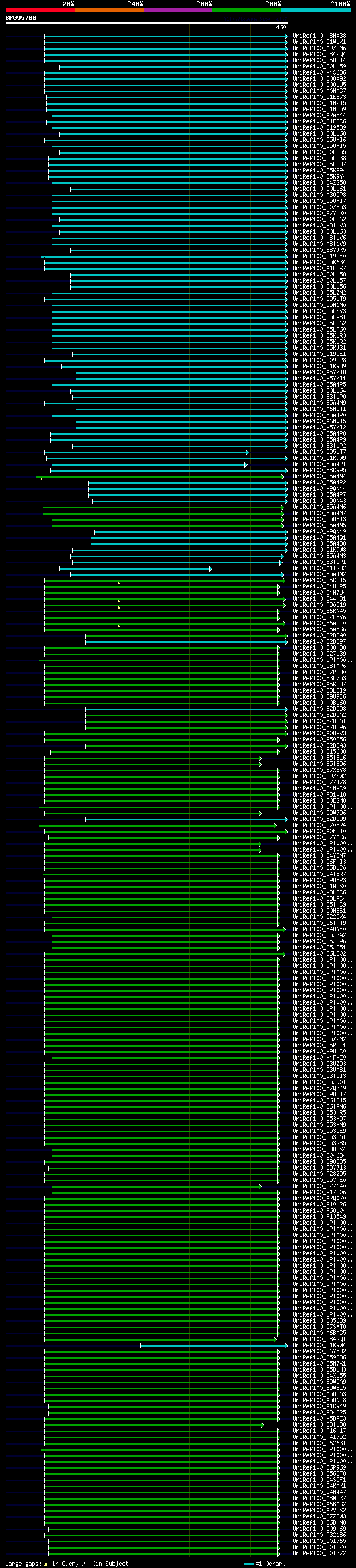Select hit label UniRef100_B5A4P1
The width and height of the screenshot is (356, 1568).
point(319,464)
